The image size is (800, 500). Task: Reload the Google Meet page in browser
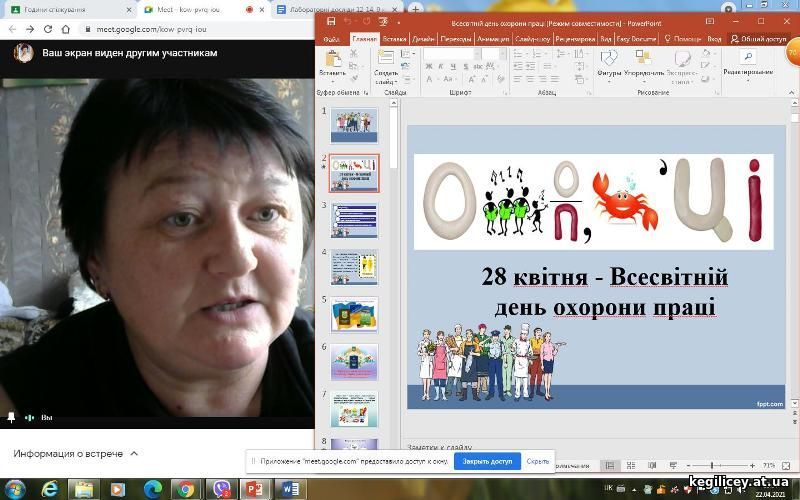coord(47,29)
